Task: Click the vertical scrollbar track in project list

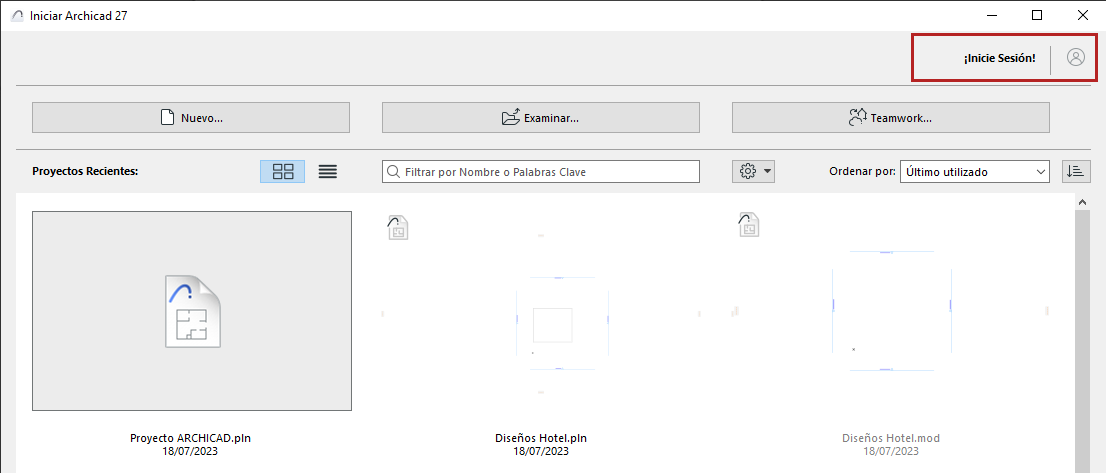Action: click(1082, 342)
